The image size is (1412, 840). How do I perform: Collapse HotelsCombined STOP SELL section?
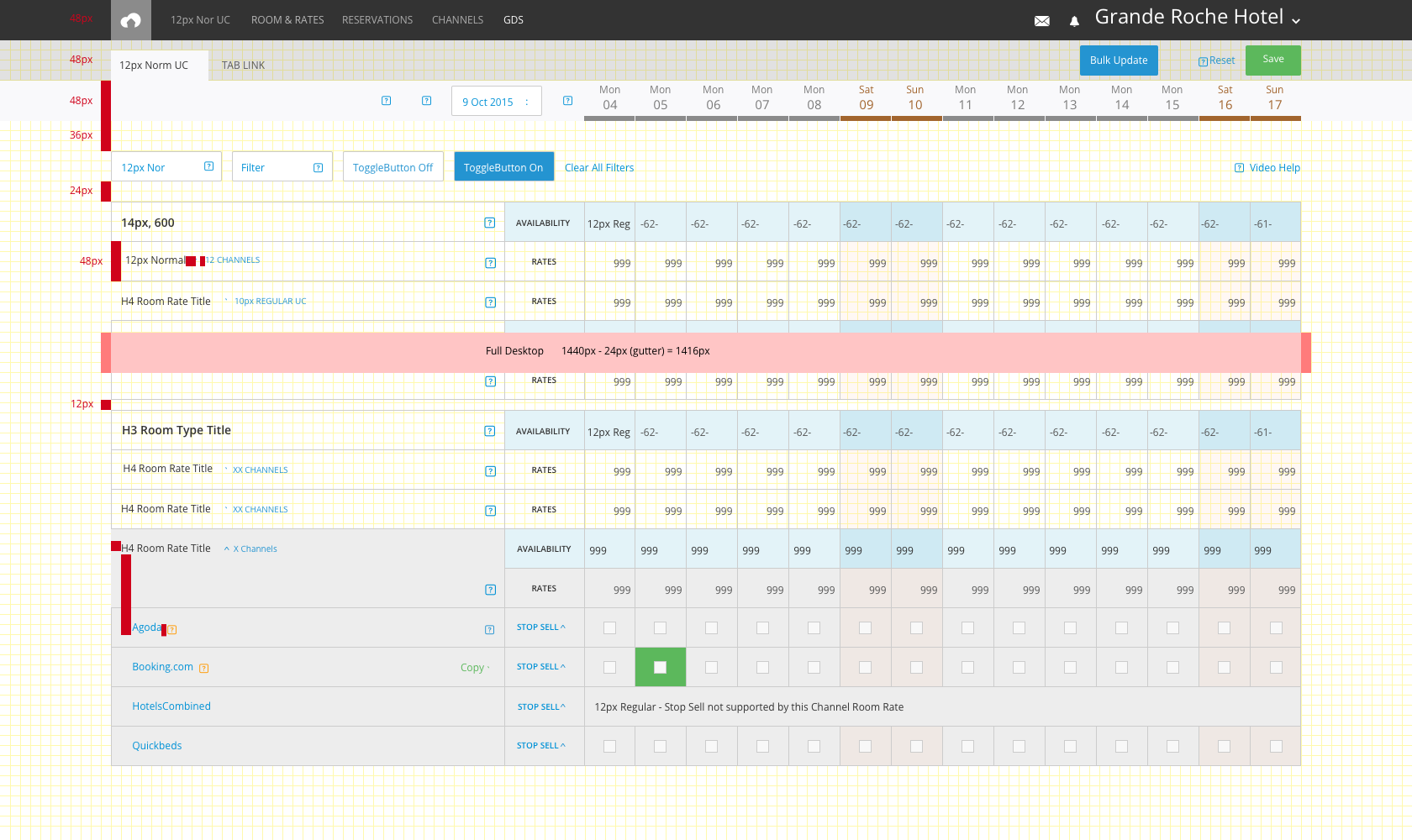pos(541,707)
